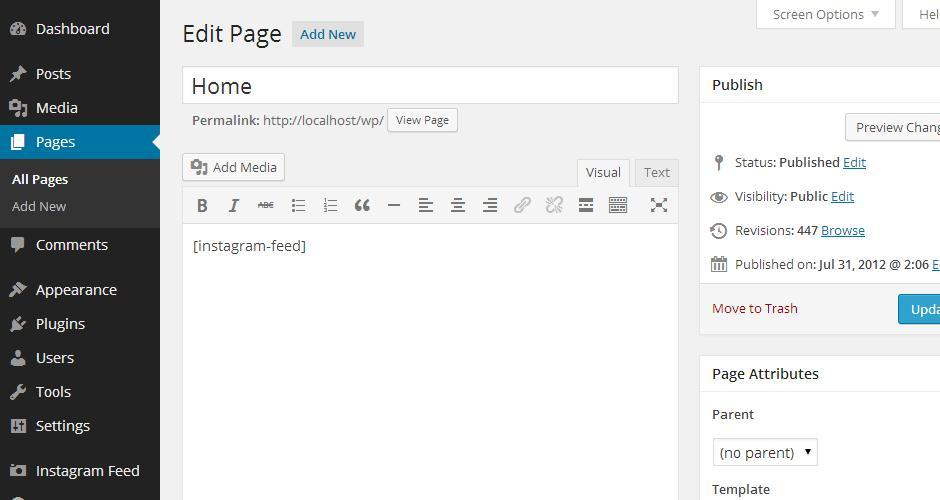This screenshot has width=940, height=500.
Task: Click the page title field
Action: click(430, 86)
